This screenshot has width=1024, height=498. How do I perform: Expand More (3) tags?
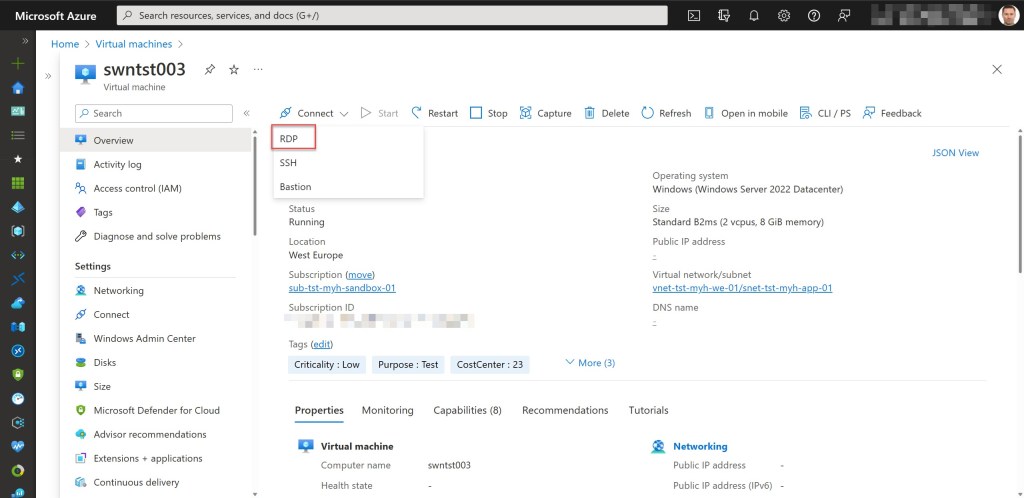tap(590, 363)
